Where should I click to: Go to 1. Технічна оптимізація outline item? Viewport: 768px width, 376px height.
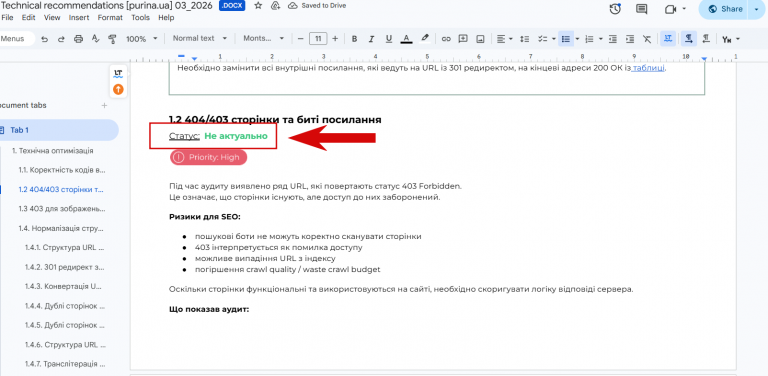[x=52, y=151]
